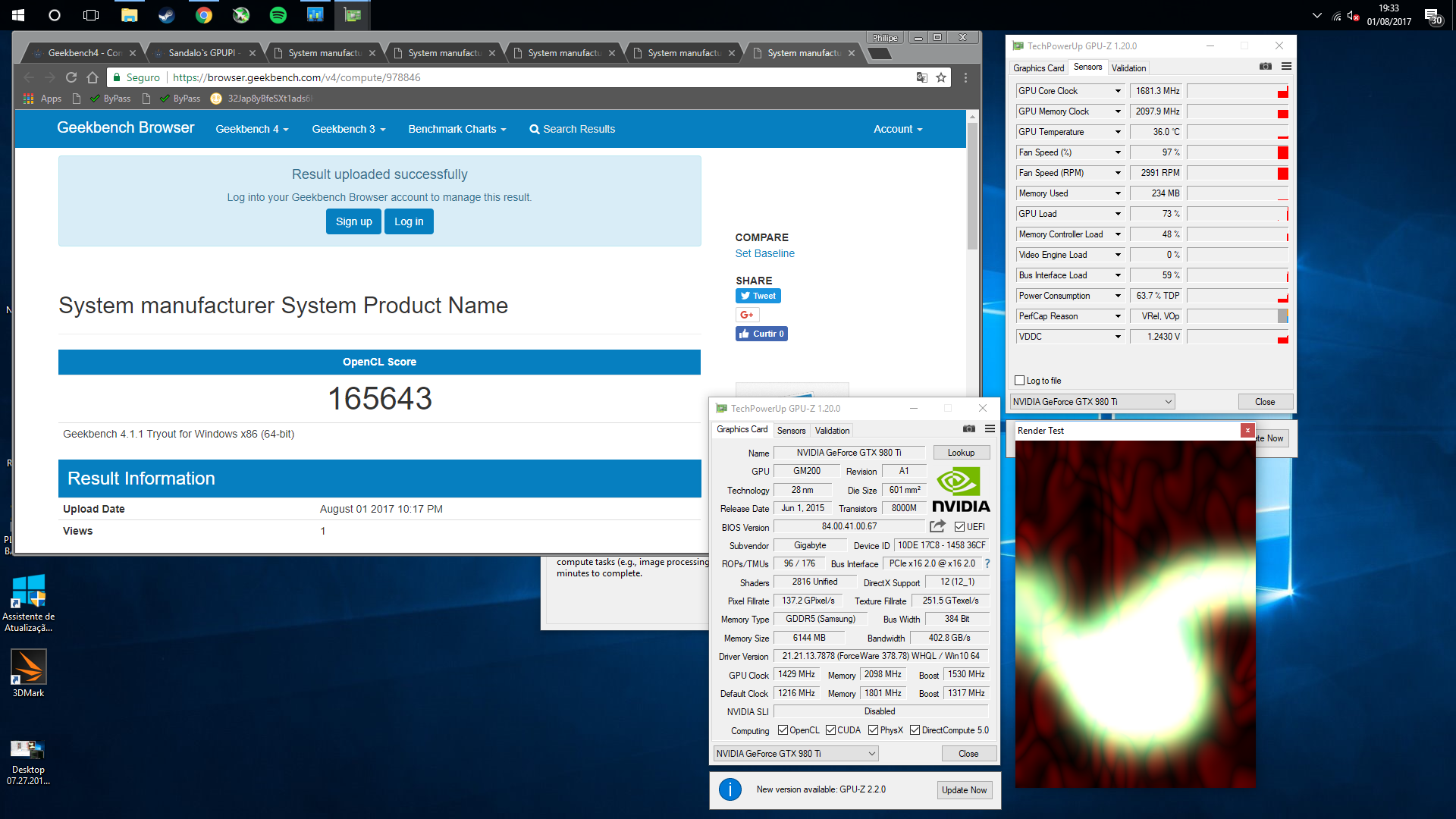
Task: Open hamburger menu in GPU-Z Sensors window
Action: pyautogui.click(x=1286, y=67)
